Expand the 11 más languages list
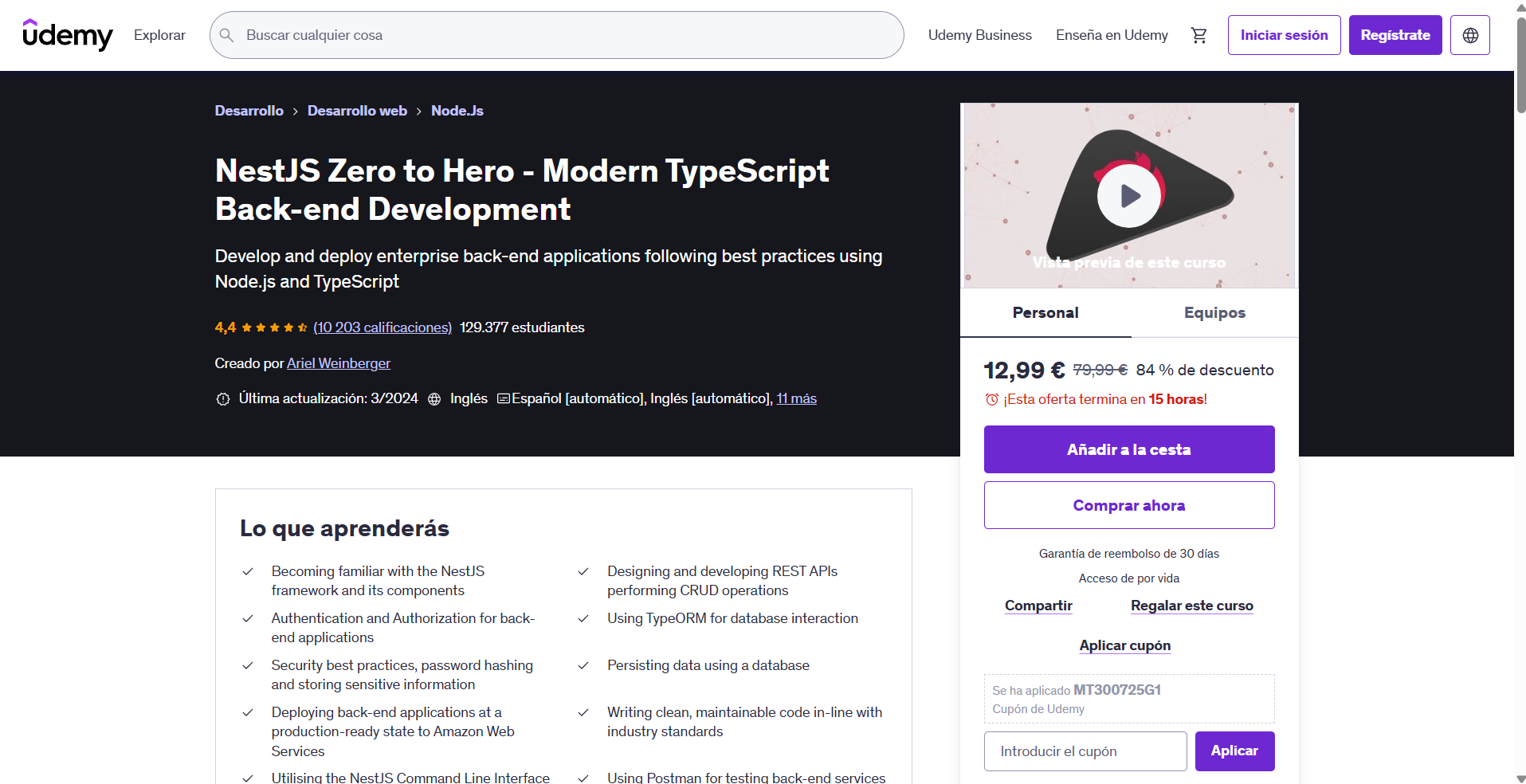1526x784 pixels. click(x=795, y=398)
